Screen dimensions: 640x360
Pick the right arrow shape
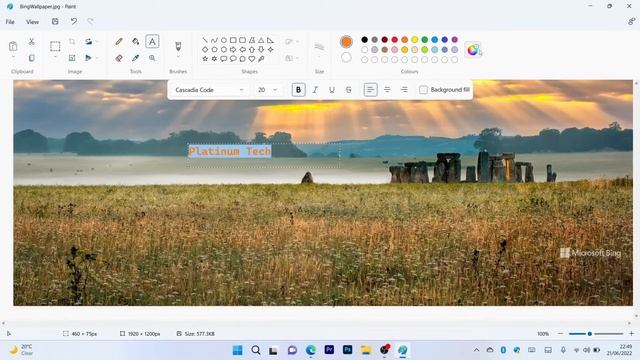[x=233, y=49]
